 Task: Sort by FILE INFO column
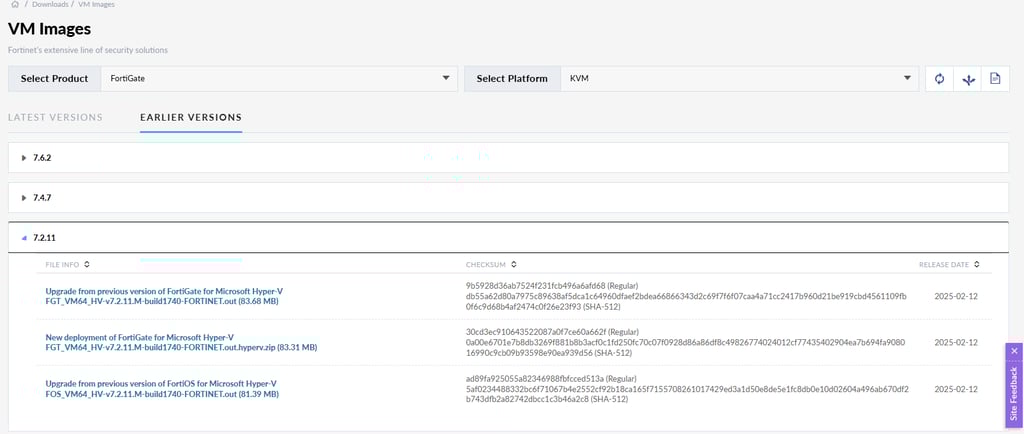click(67, 264)
